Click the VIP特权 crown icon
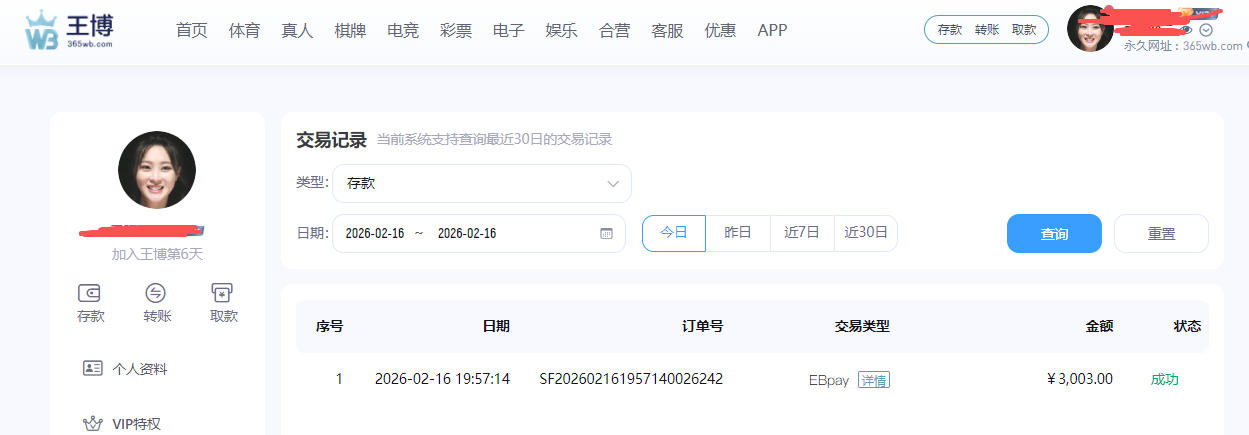The width and height of the screenshot is (1249, 435). 93,424
